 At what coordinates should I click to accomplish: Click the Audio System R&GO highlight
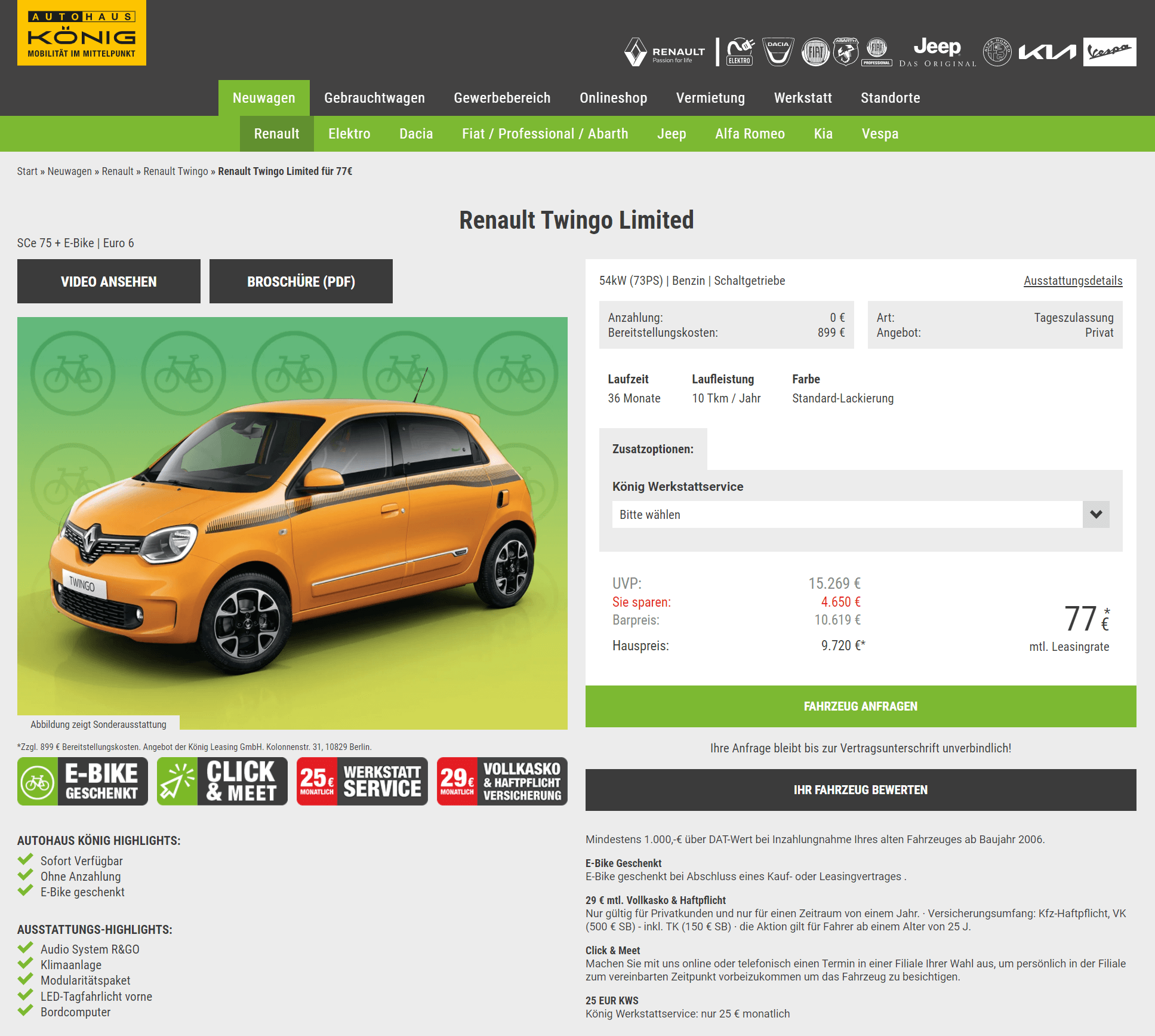tap(90, 949)
